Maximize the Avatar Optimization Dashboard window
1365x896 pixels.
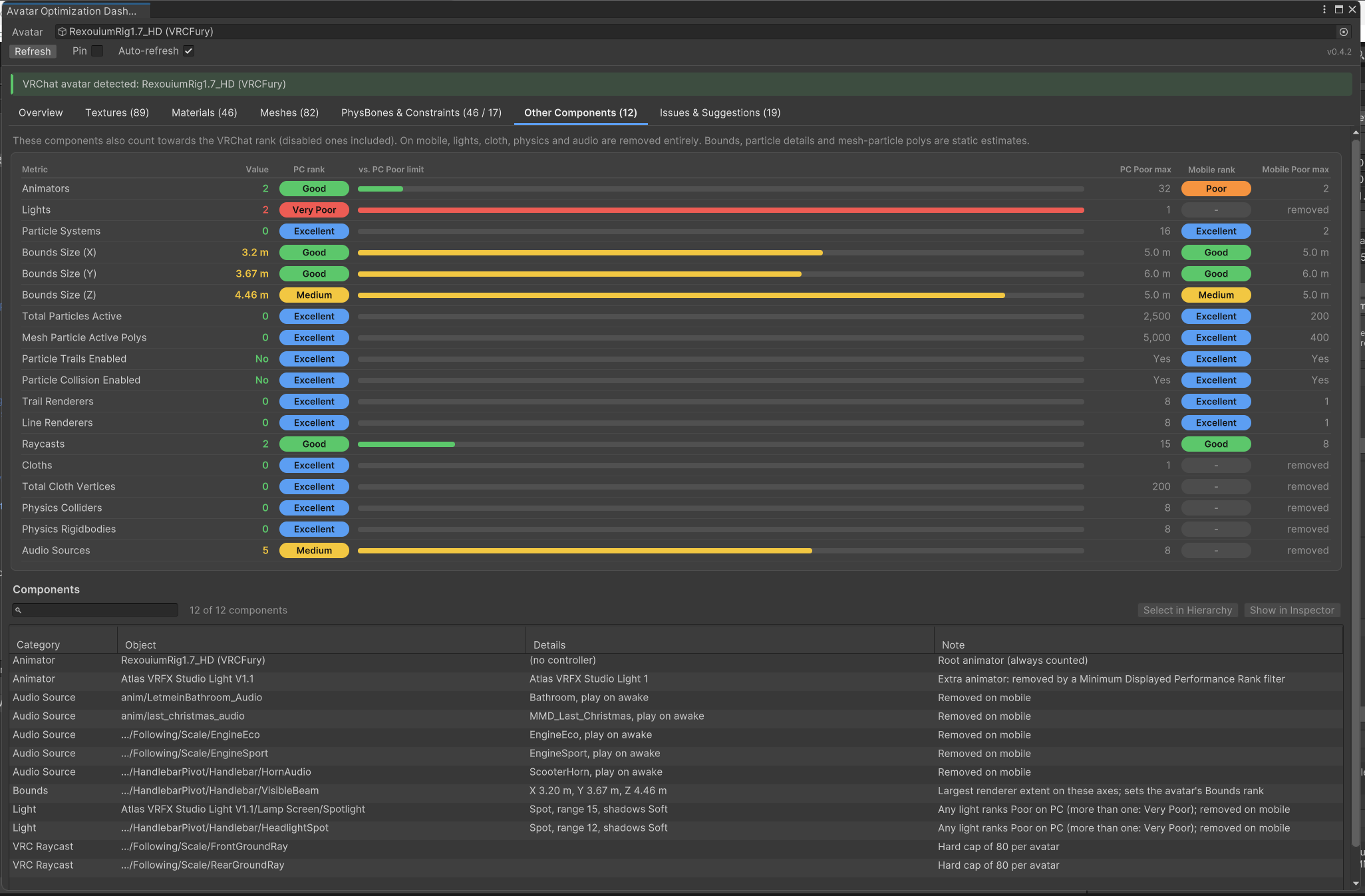[x=1338, y=9]
